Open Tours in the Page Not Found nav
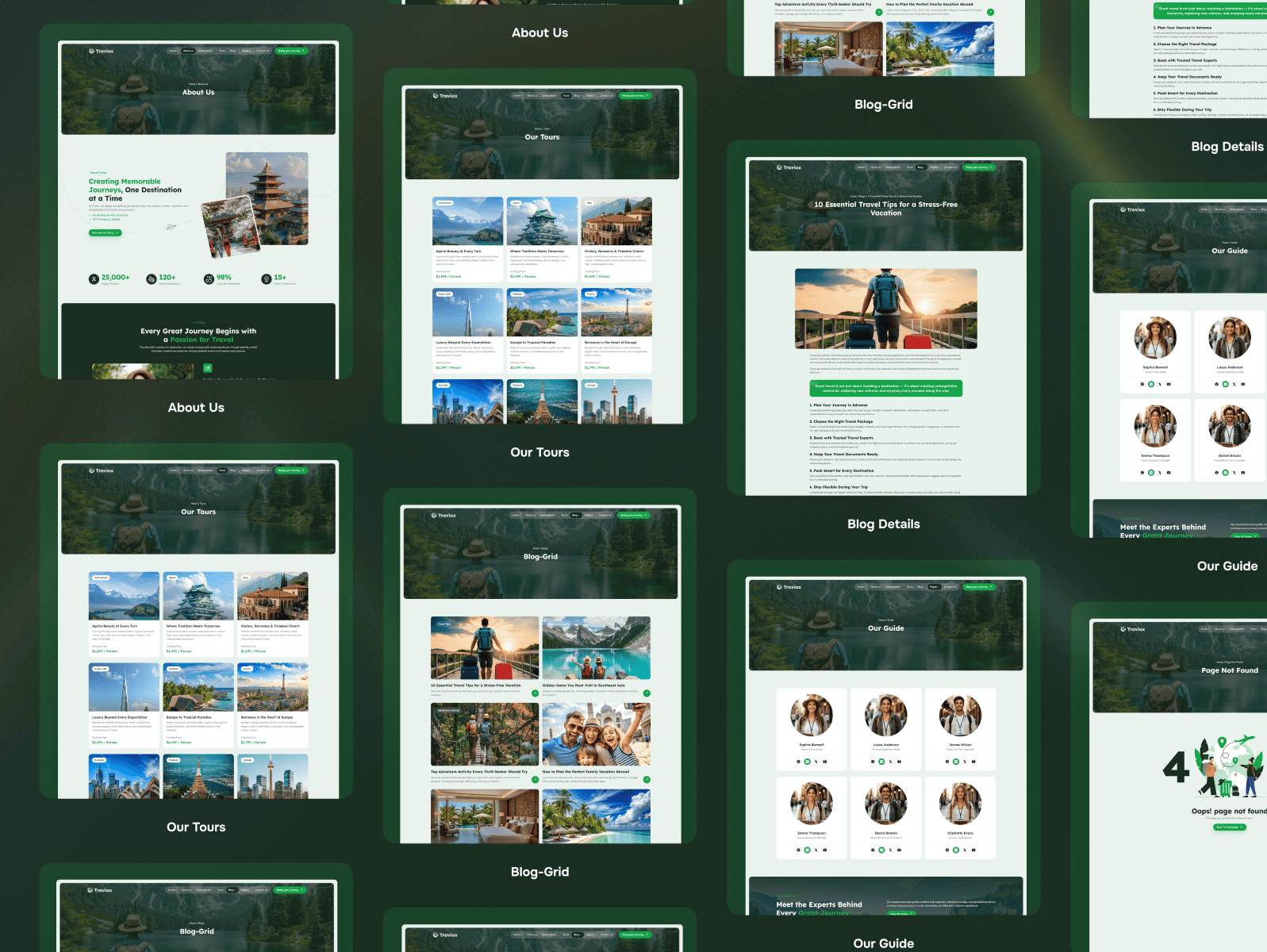The image size is (1267, 952). tap(1254, 629)
